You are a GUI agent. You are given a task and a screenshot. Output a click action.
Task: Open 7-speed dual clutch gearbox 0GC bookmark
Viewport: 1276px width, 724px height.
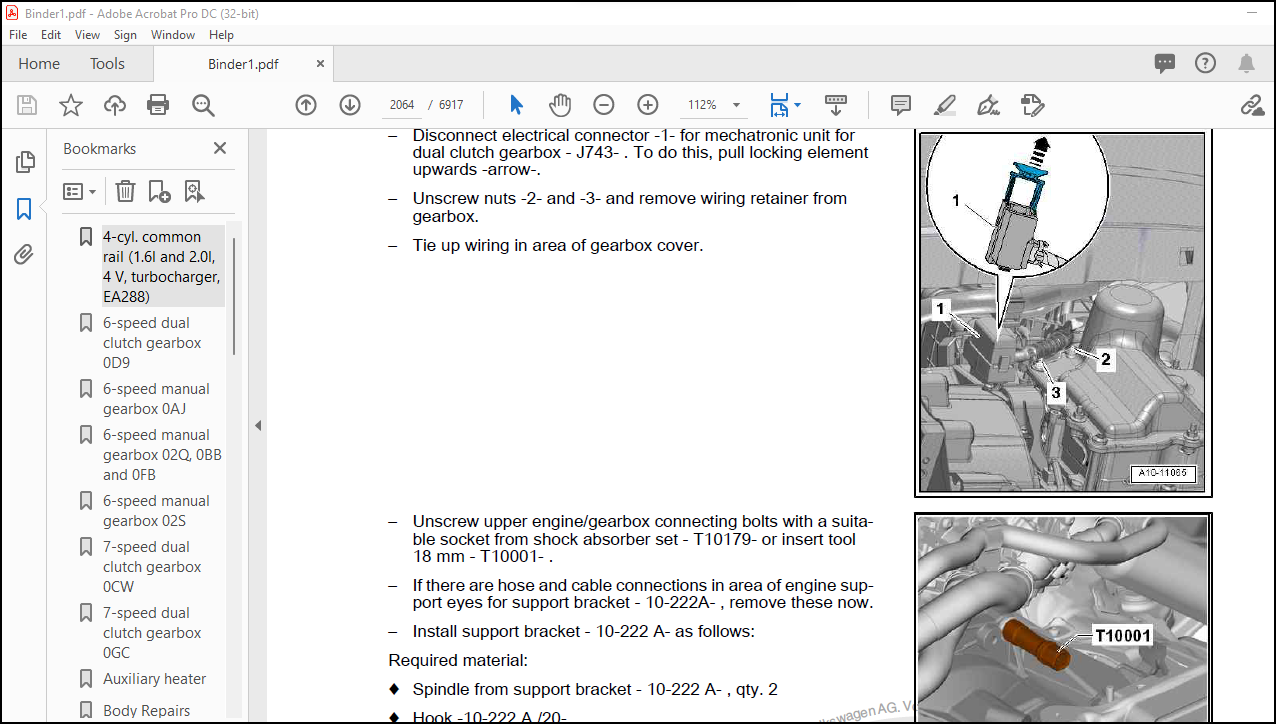tap(152, 632)
